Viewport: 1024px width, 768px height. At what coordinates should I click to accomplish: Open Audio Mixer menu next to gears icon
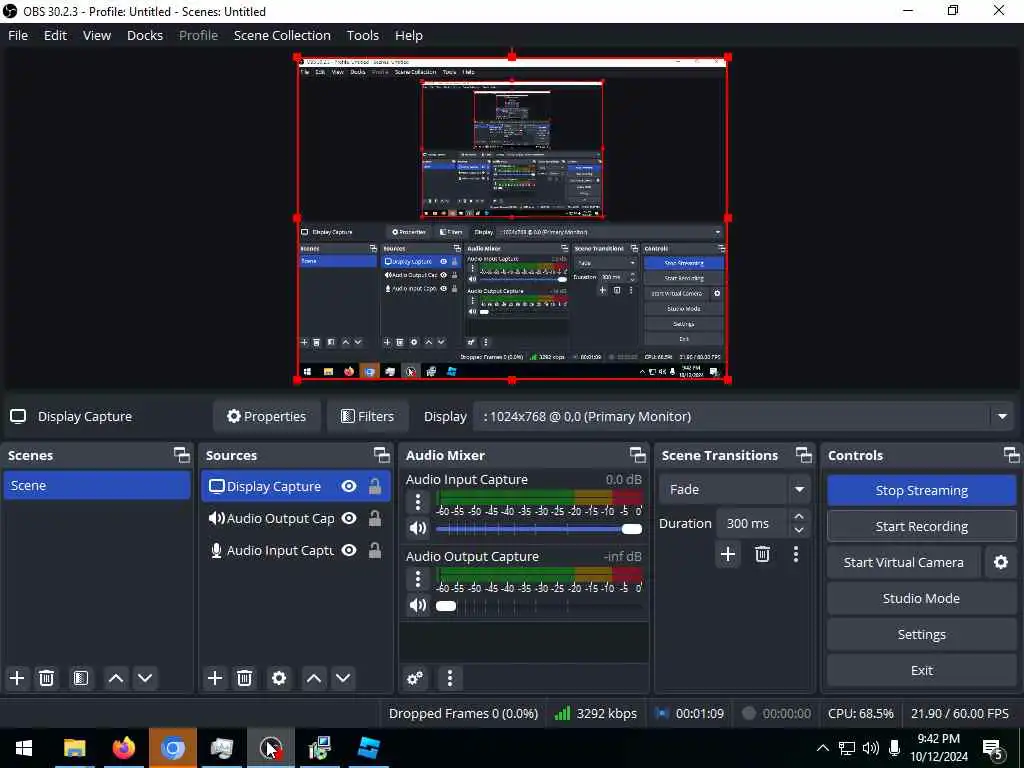coord(449,678)
